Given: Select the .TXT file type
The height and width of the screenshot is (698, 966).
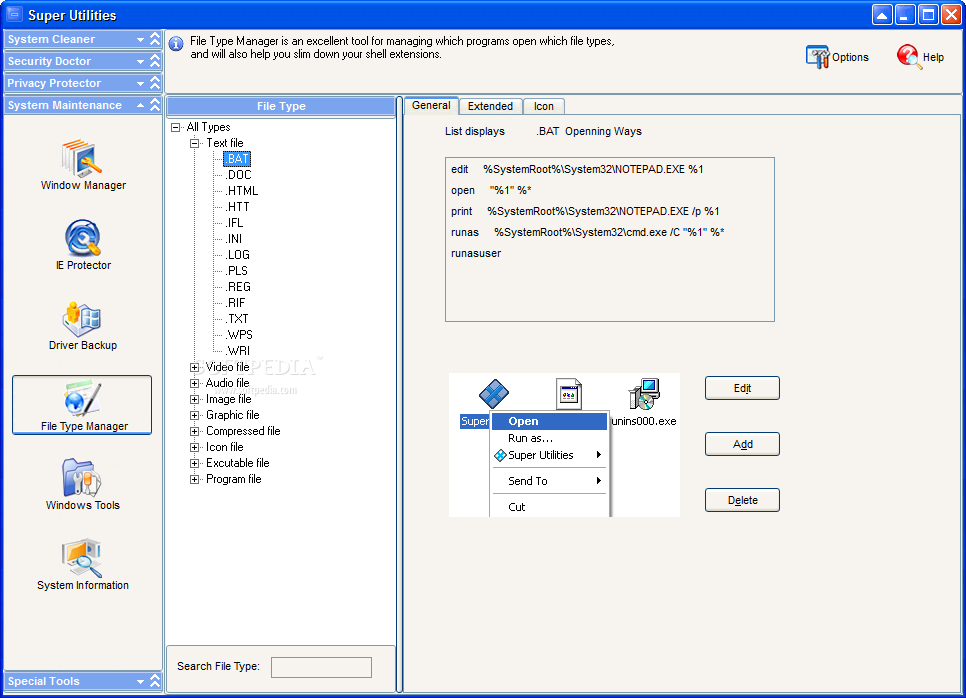Looking at the screenshot, I should pos(237,319).
